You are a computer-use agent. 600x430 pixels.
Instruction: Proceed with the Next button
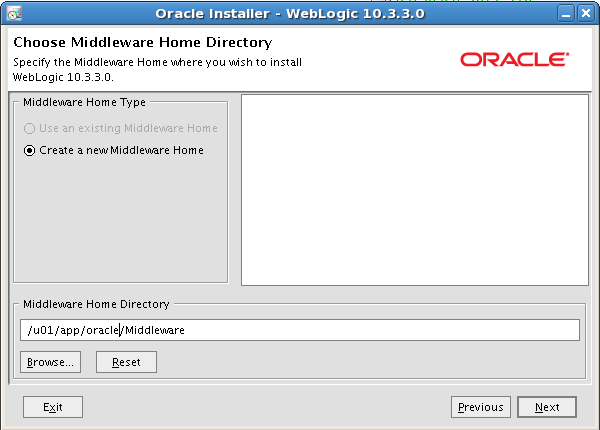(x=547, y=407)
